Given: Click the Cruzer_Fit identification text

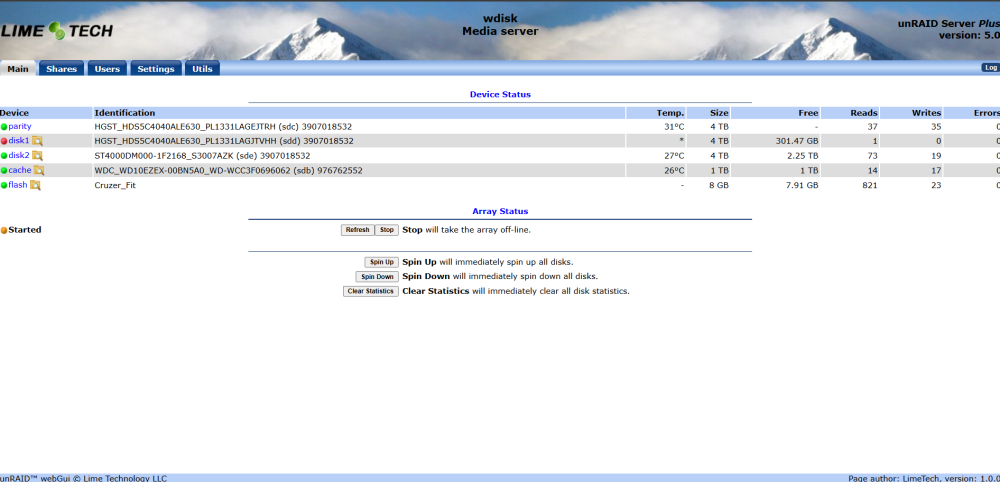Looking at the screenshot, I should [115, 186].
